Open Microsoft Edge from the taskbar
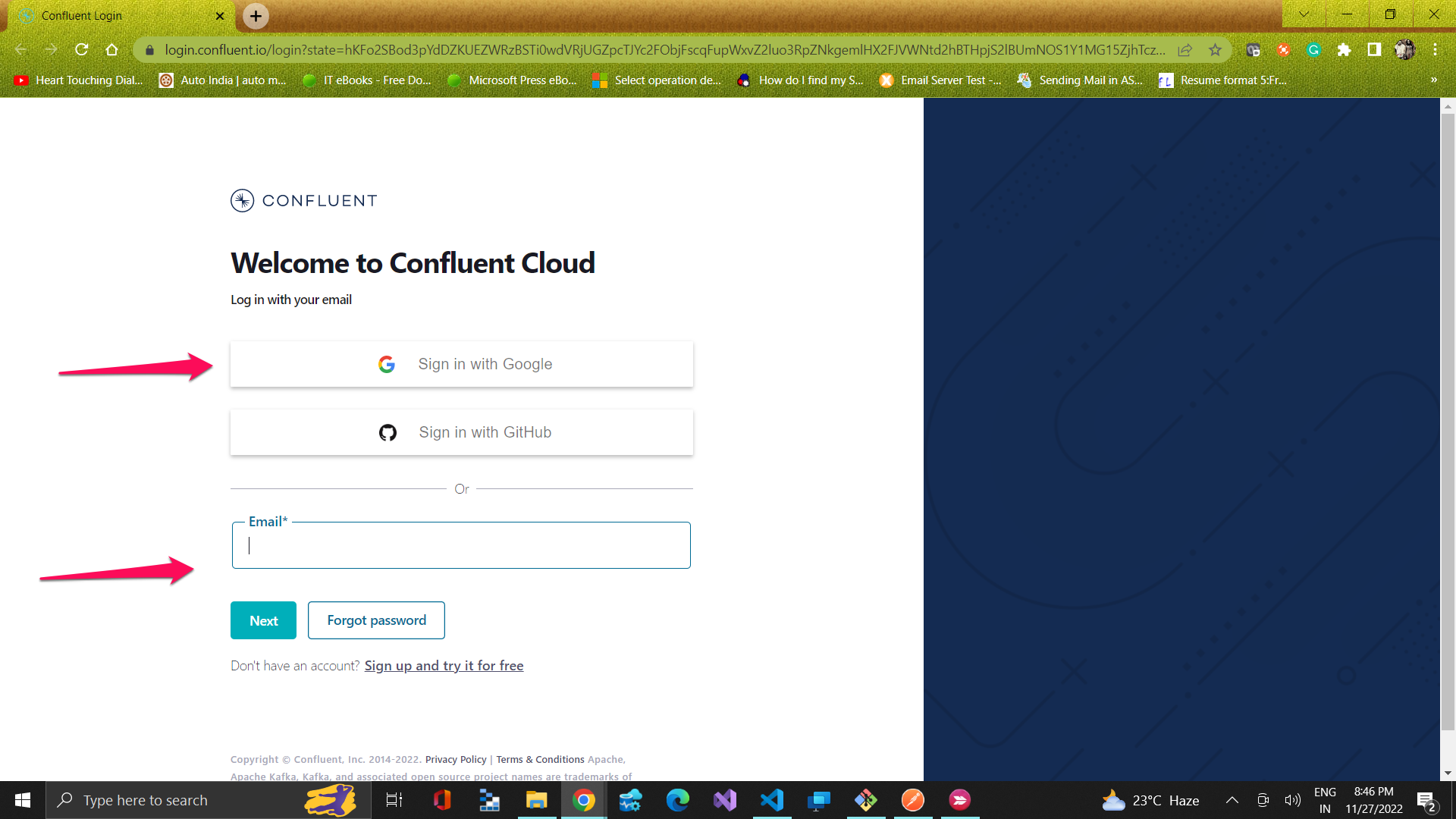This screenshot has height=819, width=1456. tap(678, 799)
